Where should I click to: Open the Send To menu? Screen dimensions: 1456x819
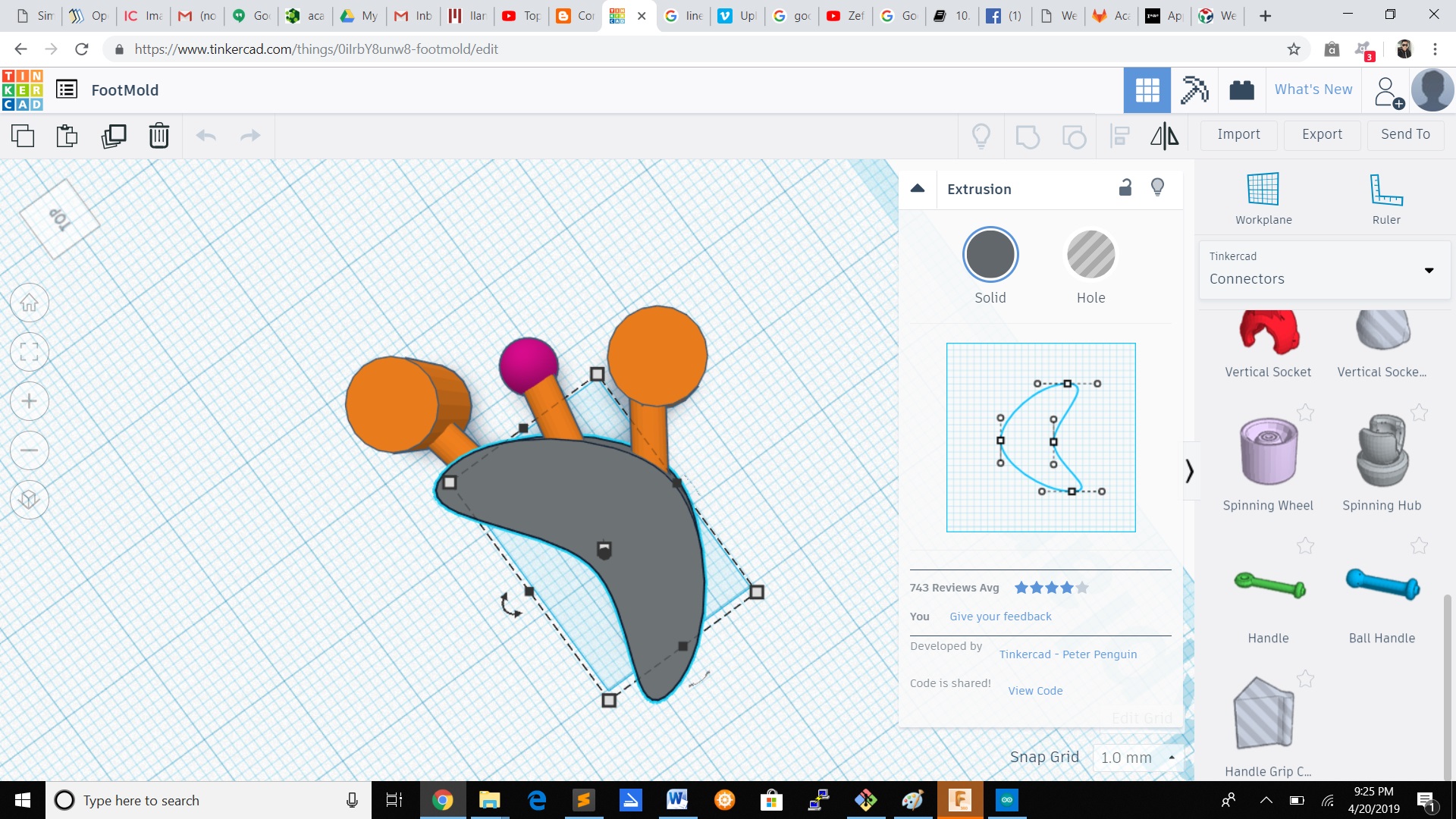click(1404, 134)
